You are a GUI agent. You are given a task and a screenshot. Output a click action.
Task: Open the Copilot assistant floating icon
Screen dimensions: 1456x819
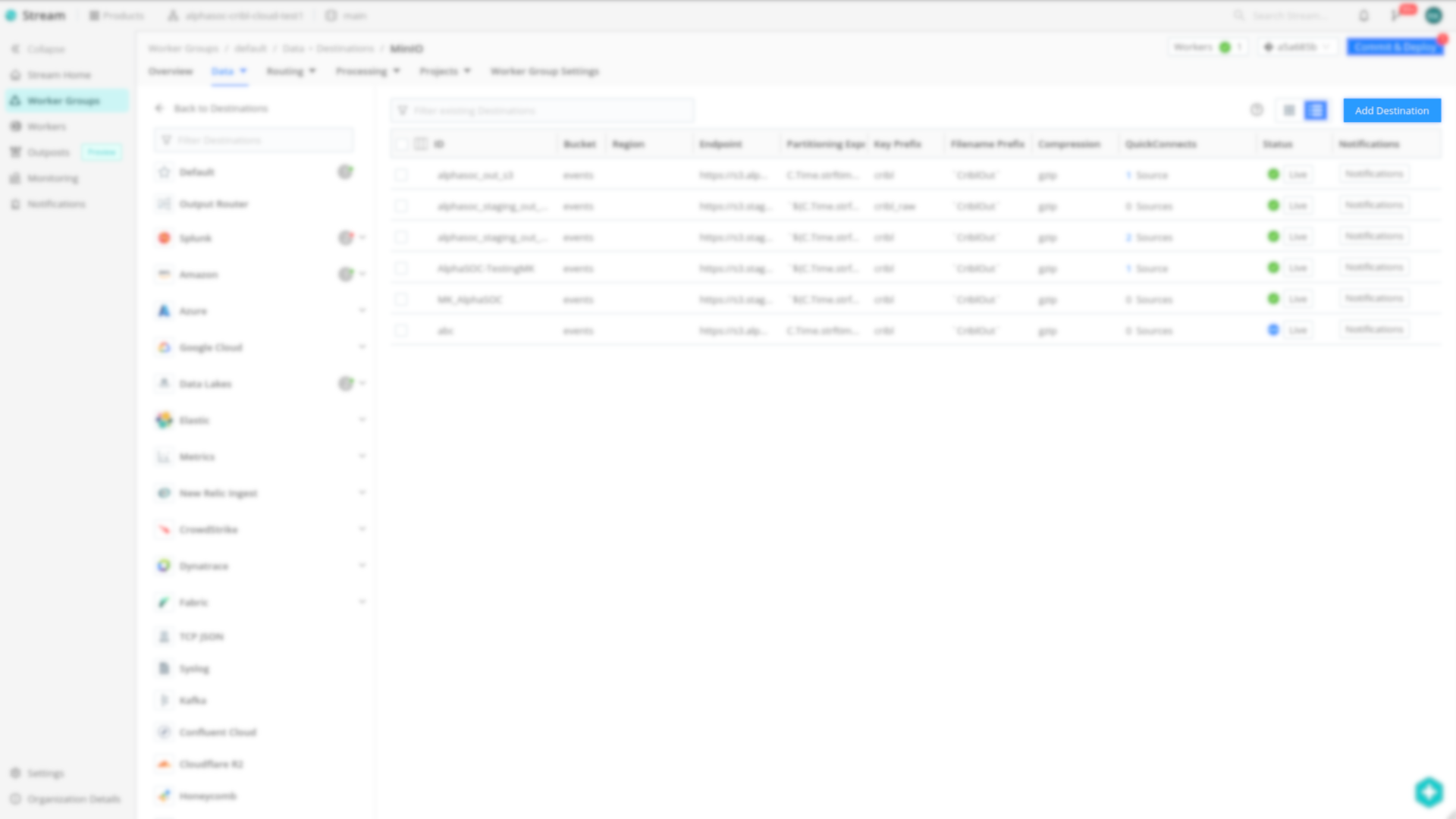point(1429,792)
